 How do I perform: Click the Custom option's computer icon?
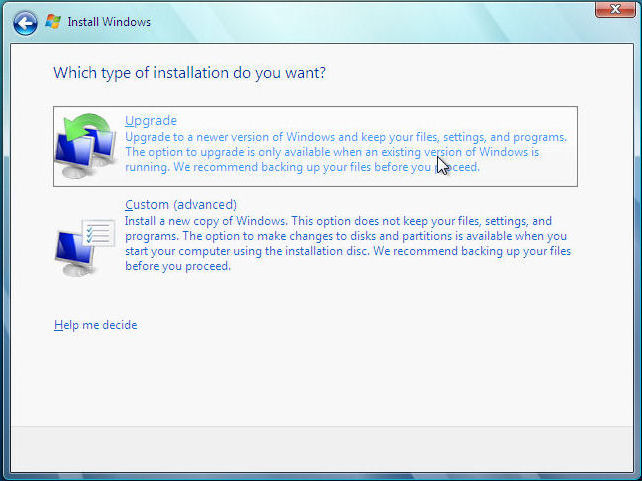pos(78,246)
